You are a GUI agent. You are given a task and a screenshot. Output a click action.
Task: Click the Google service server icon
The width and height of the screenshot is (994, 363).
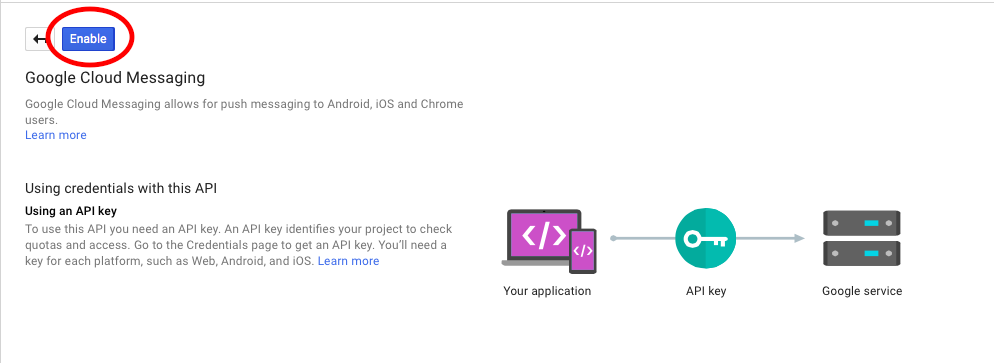[x=862, y=239]
